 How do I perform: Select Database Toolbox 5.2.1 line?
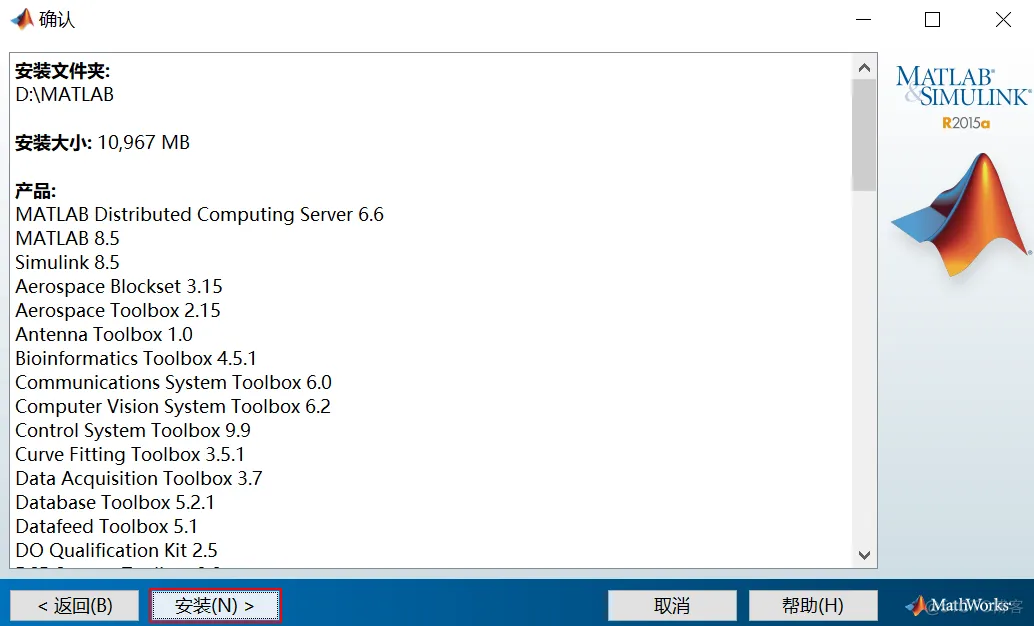115,503
